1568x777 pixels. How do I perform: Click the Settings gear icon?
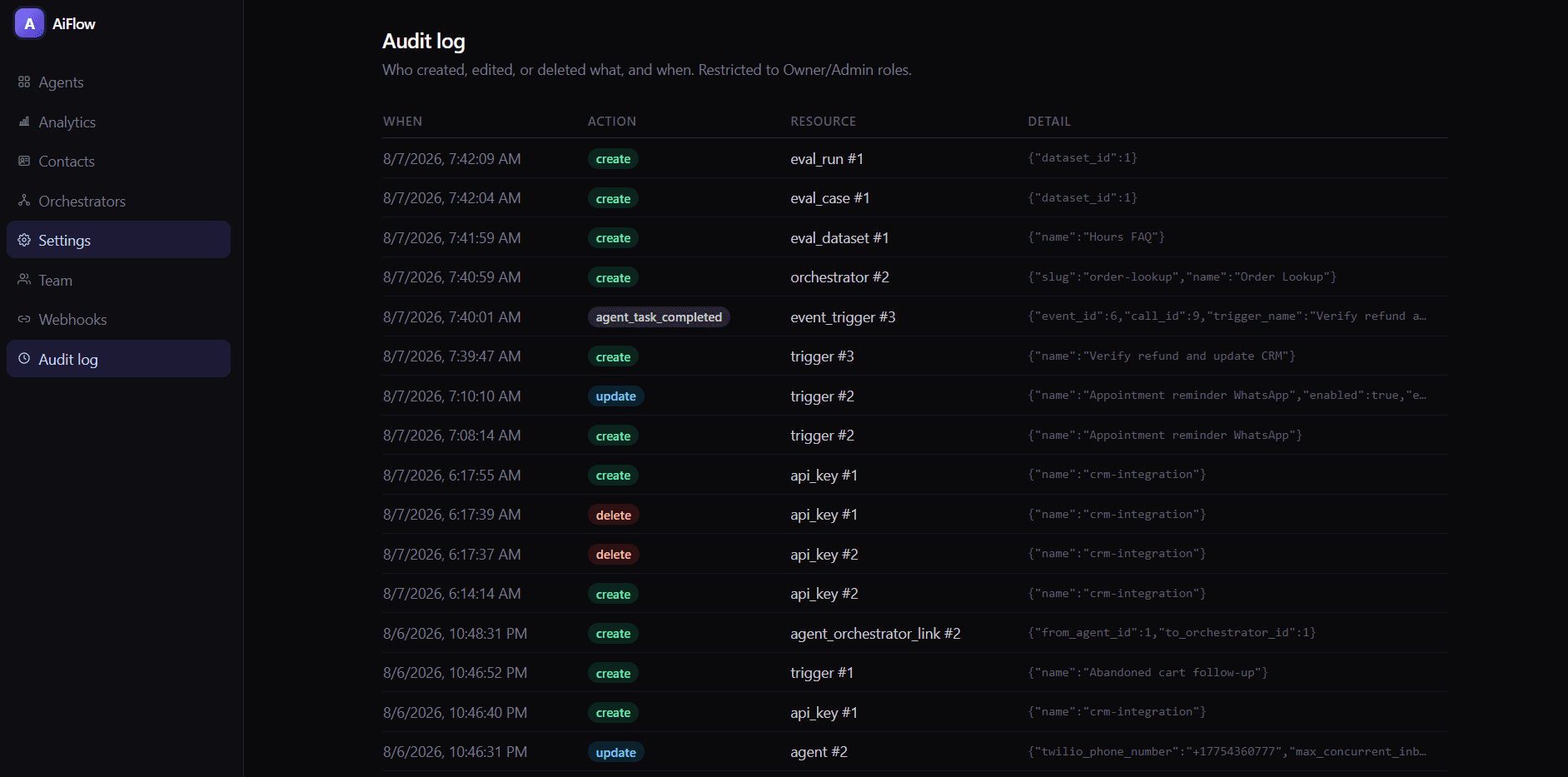coord(24,240)
